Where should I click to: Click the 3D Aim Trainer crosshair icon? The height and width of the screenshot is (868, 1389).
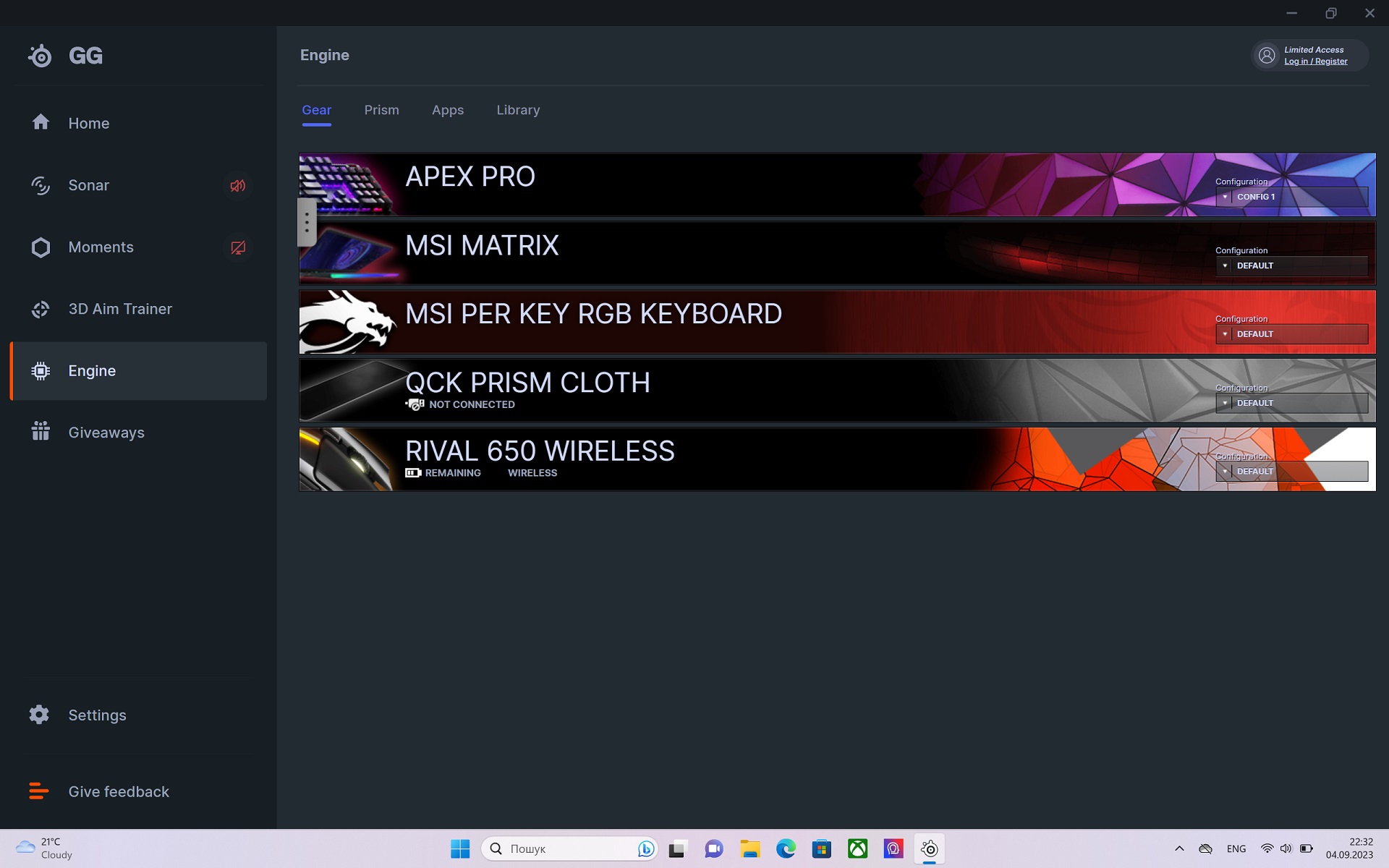[41, 310]
